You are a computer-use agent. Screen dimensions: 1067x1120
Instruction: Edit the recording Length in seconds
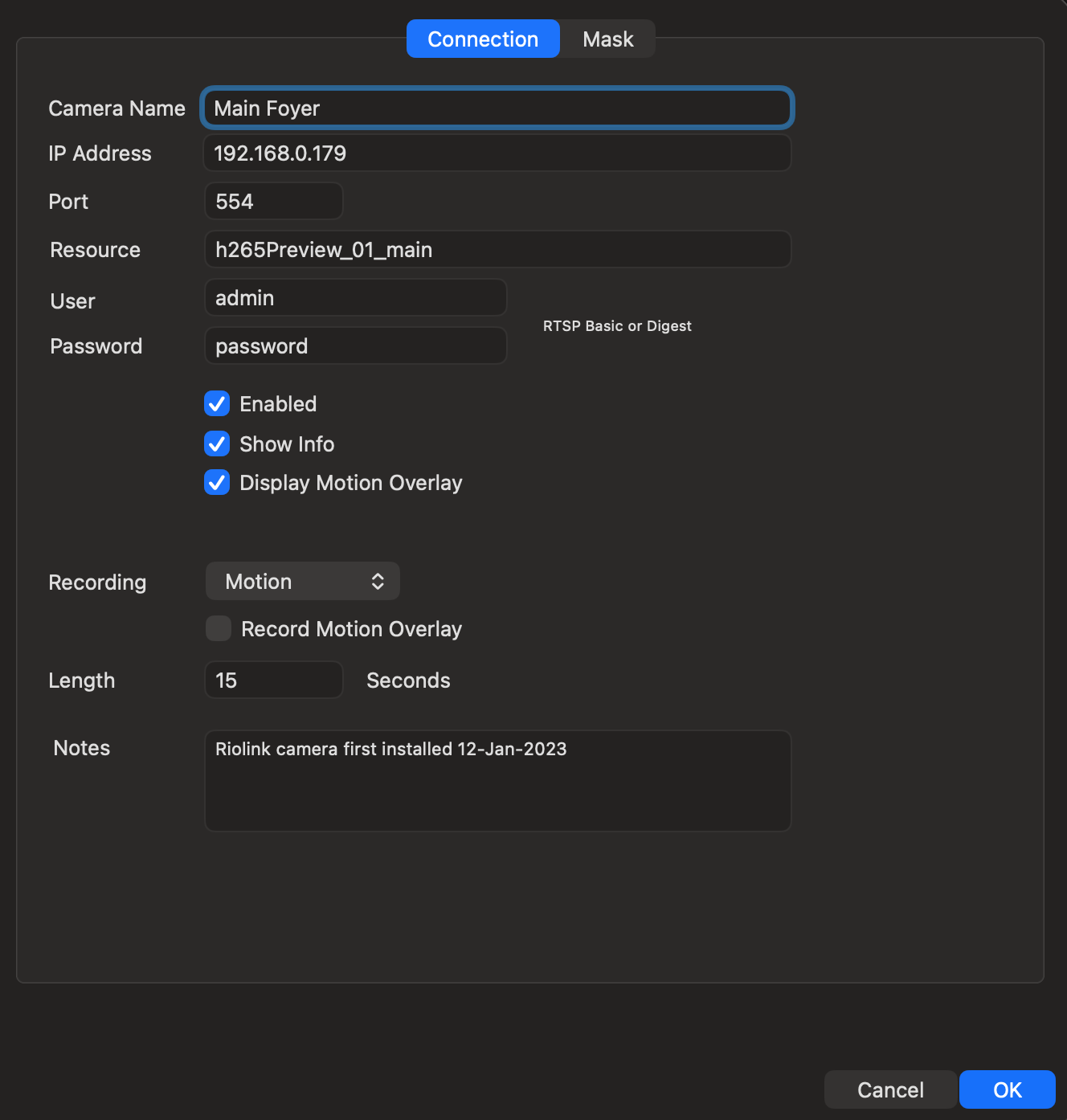point(273,680)
